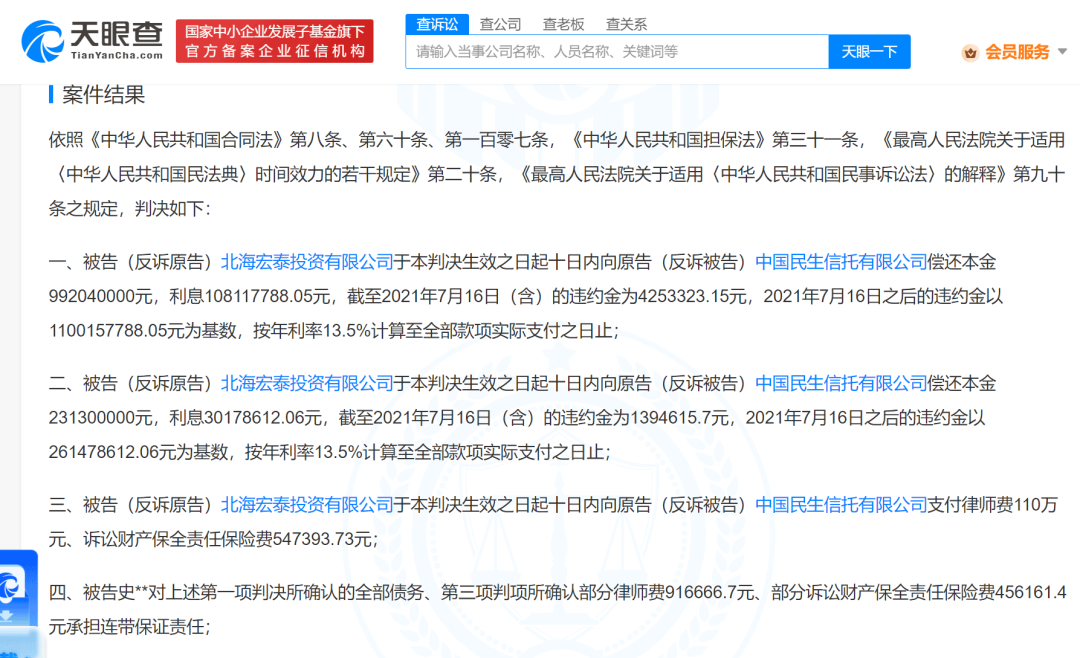Click the base amount 261478612.06元 text
The width and height of the screenshot is (1080, 658).
112,452
